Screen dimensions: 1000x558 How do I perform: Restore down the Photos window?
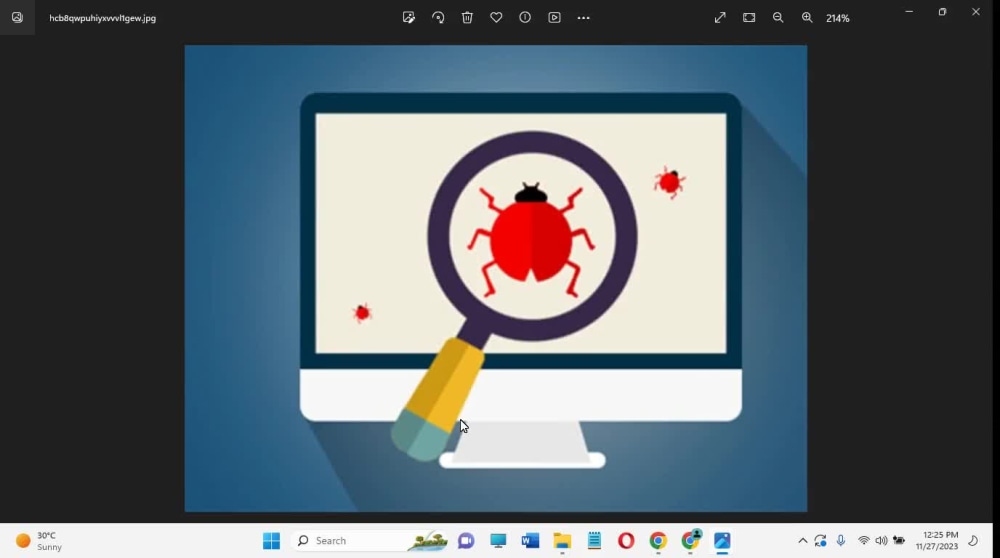coord(942,11)
